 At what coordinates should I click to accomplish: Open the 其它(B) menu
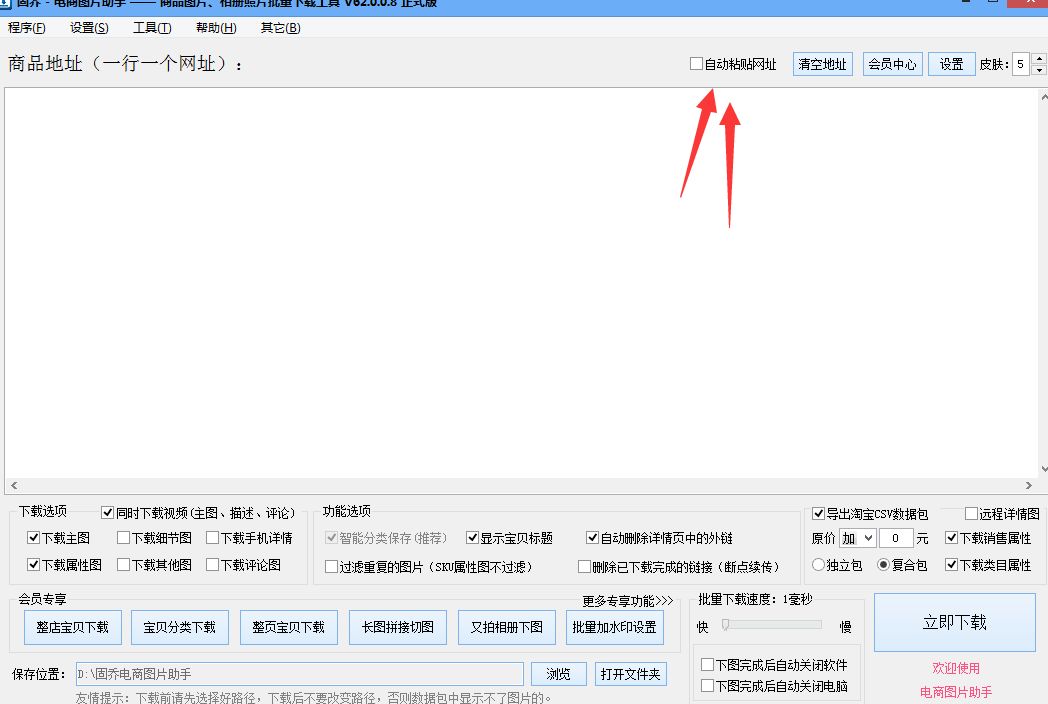tap(280, 27)
